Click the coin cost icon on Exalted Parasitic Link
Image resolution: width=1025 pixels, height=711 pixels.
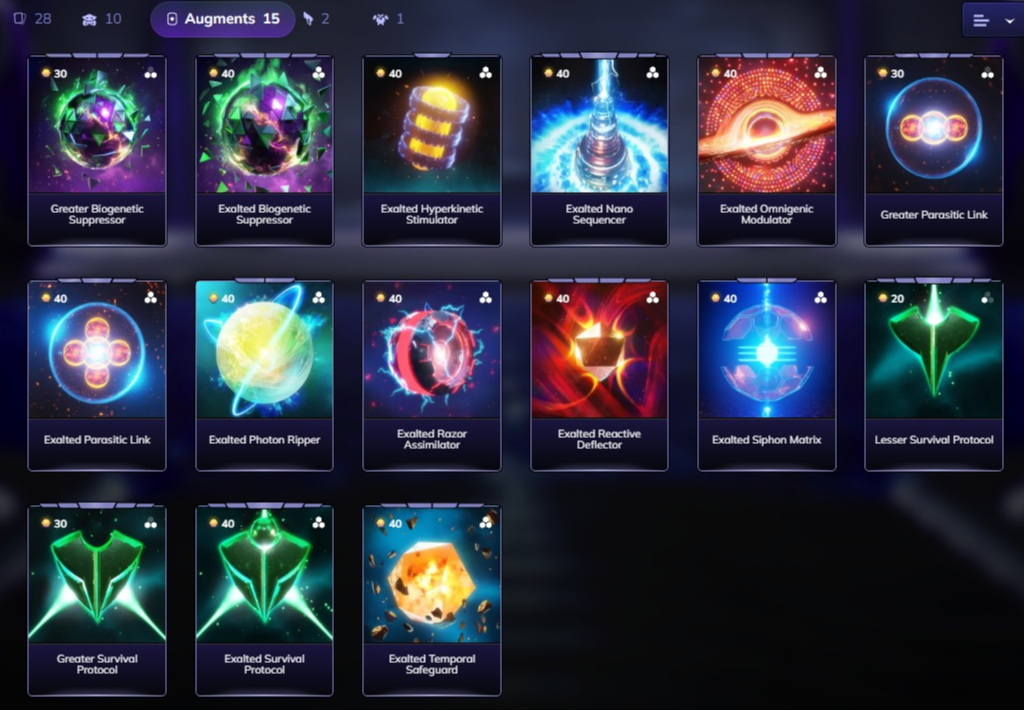[46, 298]
